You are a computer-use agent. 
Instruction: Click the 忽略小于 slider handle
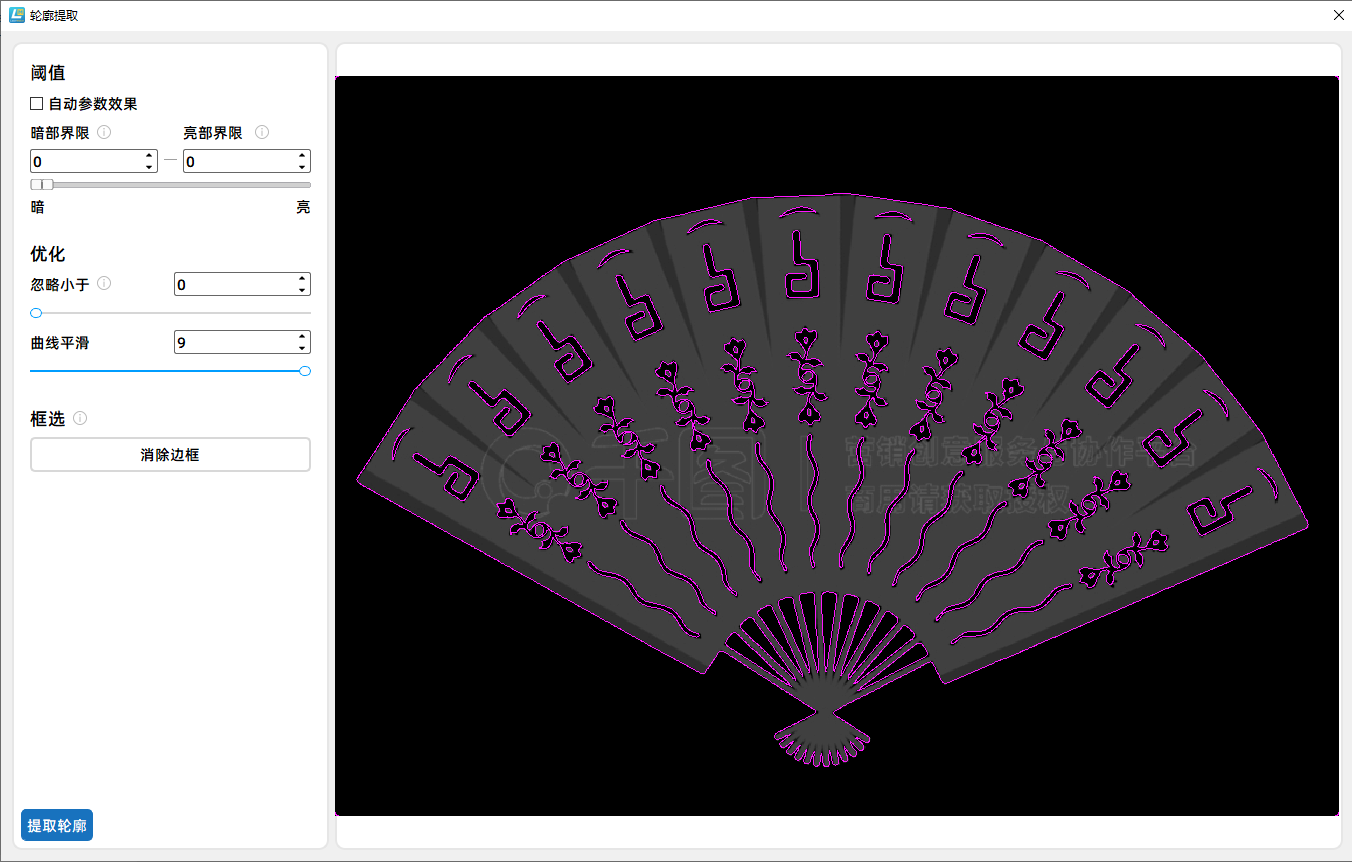click(x=36, y=313)
